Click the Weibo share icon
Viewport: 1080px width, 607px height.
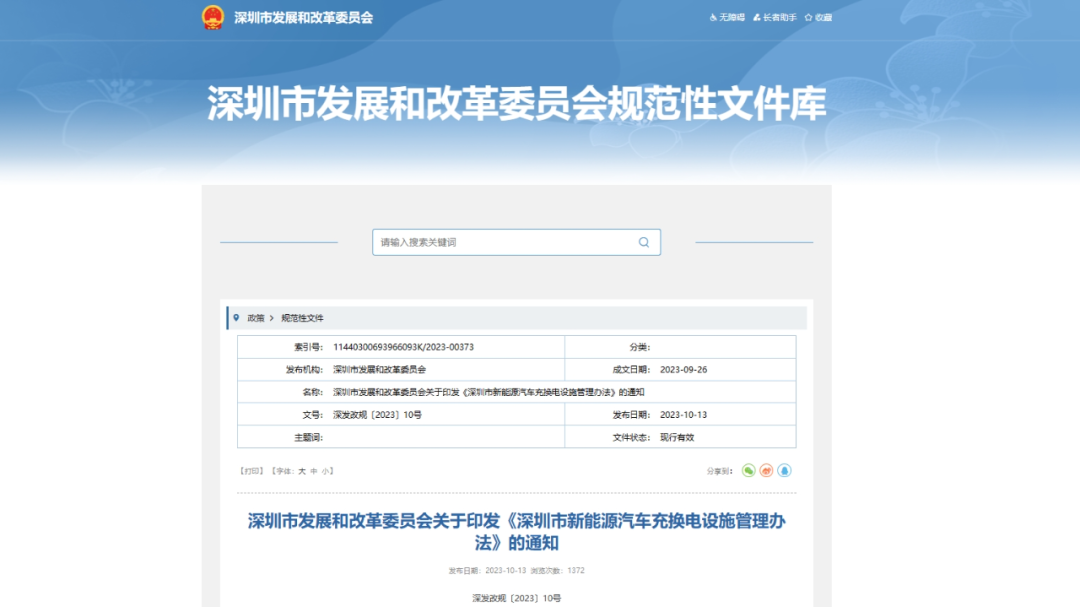point(766,471)
